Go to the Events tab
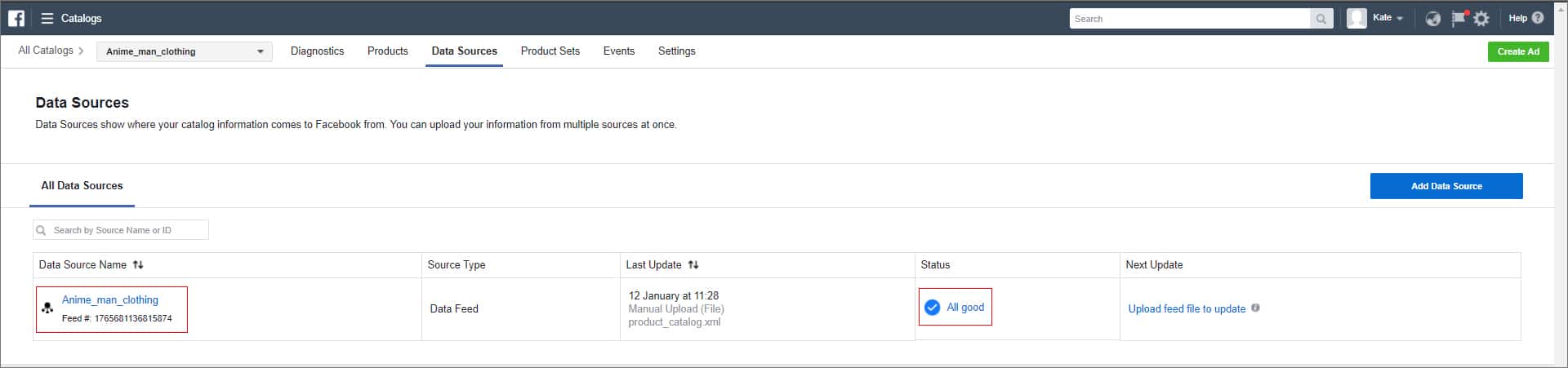Screen dimensions: 1568x368 pyautogui.click(x=618, y=51)
